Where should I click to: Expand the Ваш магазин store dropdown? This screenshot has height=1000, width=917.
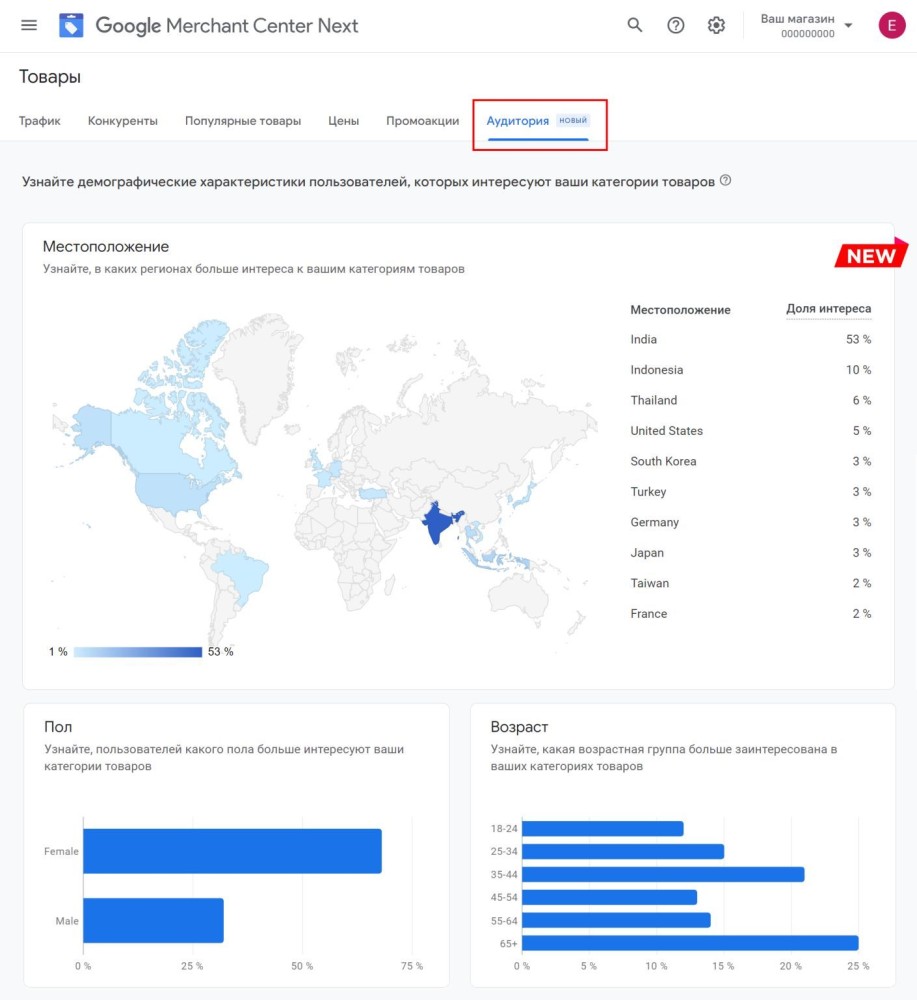pyautogui.click(x=806, y=26)
